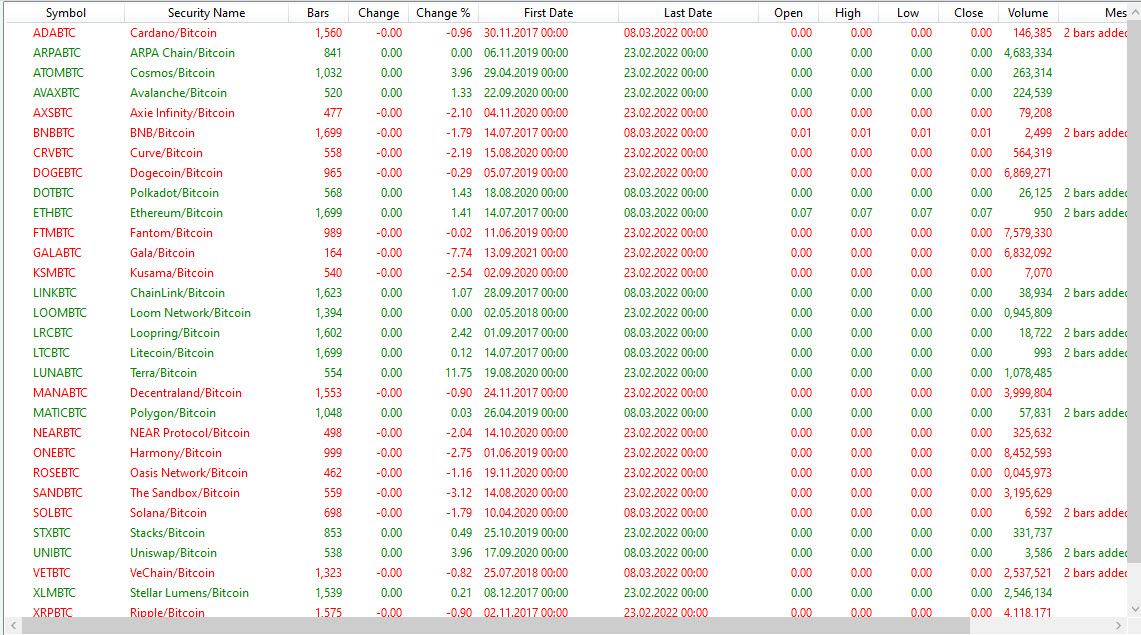Sort by the Symbol column header
The height and width of the screenshot is (635, 1141).
click(x=65, y=13)
